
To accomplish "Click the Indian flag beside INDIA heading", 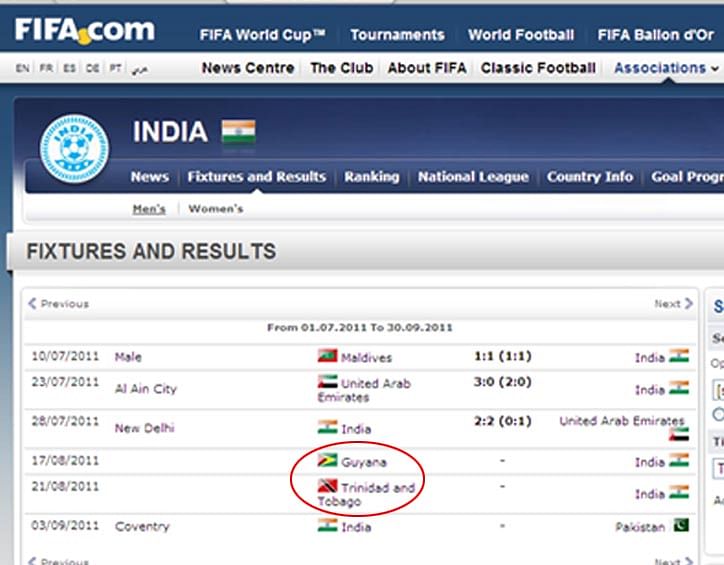I will 238,132.
